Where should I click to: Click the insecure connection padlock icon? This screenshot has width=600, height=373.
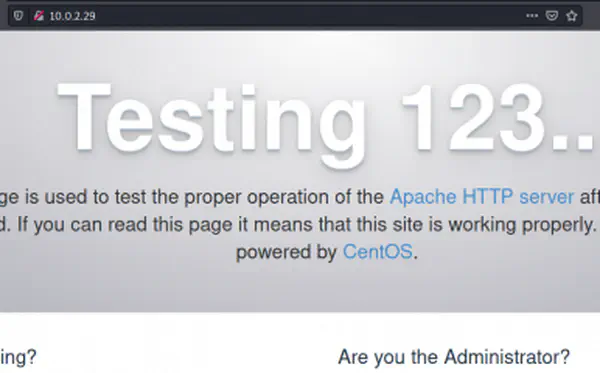pos(39,16)
